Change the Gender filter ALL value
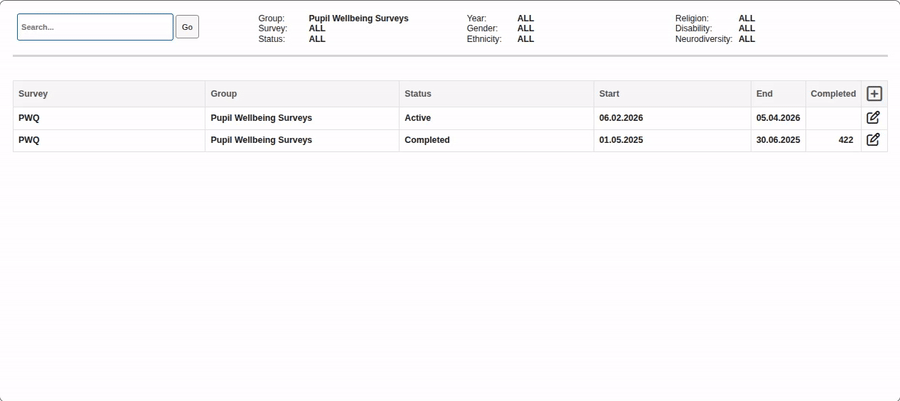The image size is (900, 401). tap(525, 29)
